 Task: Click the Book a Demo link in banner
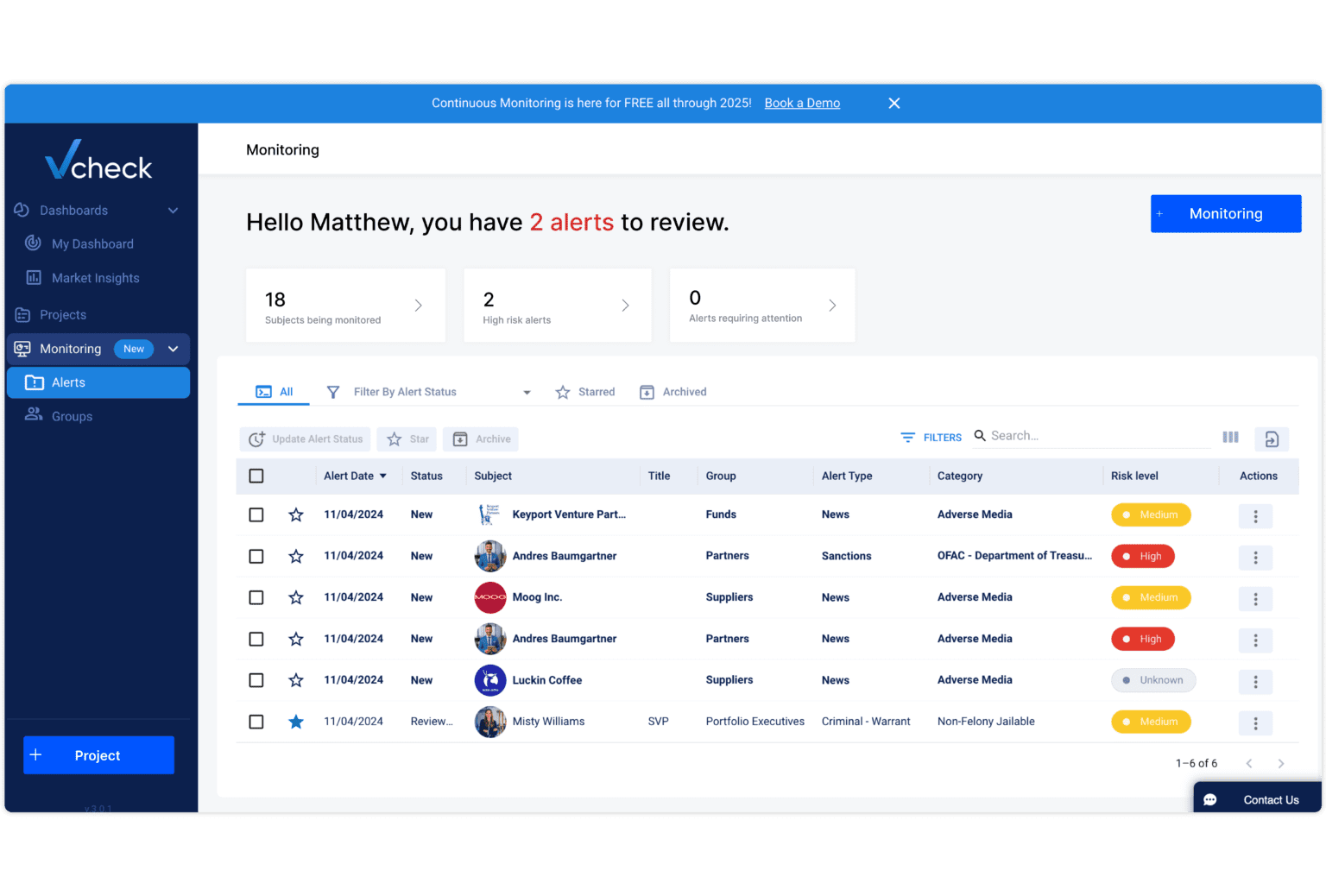coord(802,103)
